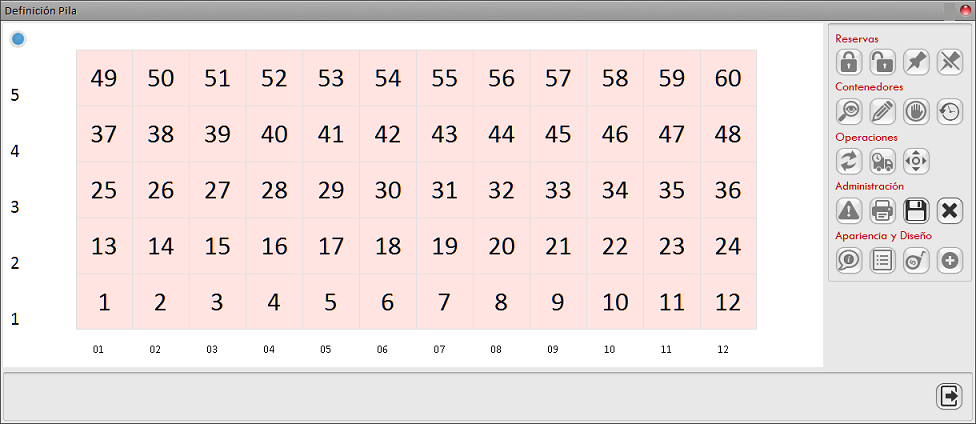The image size is (976, 424).
Task: Click the circular arrows refresh icon
Action: click(x=849, y=161)
